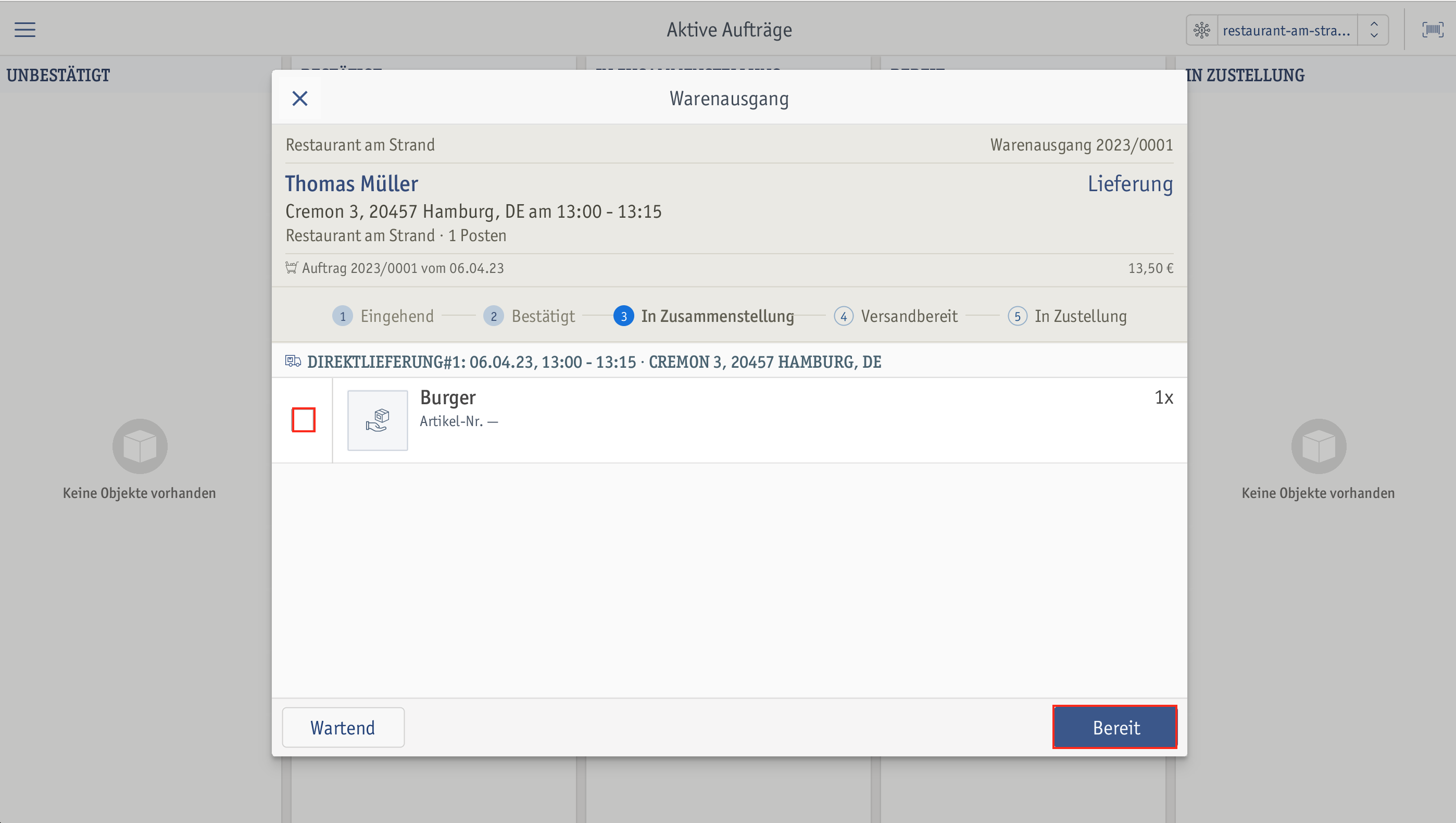The image size is (1456, 823).
Task: Click empty box icon in IN ZUSTELLUNG column
Action: pyautogui.click(x=1319, y=446)
